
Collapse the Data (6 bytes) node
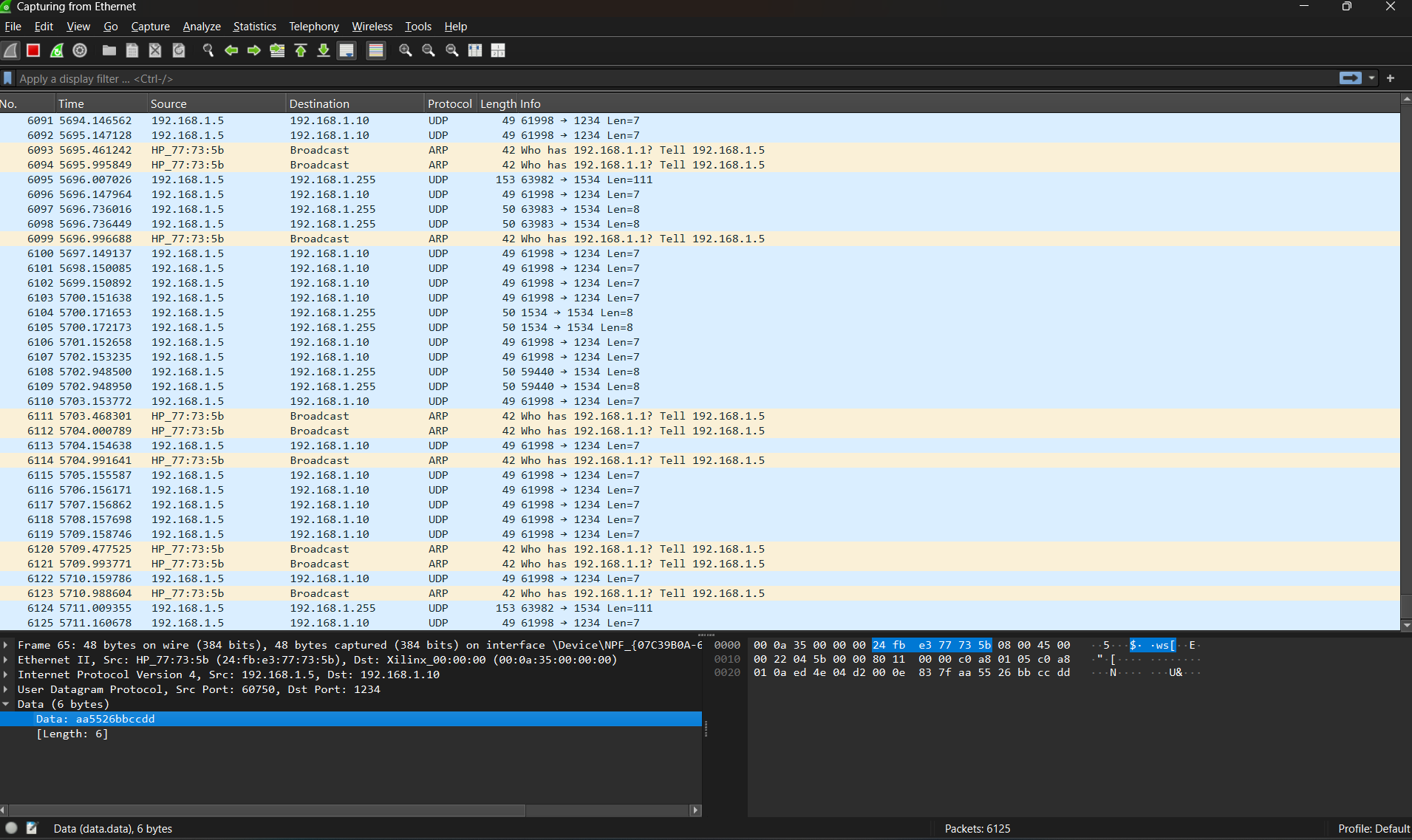pos(6,704)
